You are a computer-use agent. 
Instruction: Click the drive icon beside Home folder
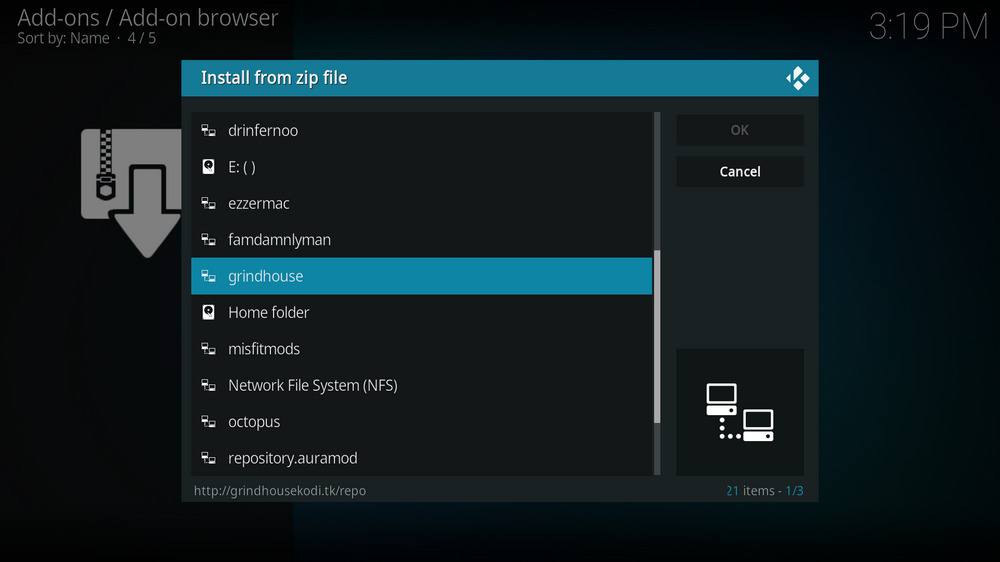tap(209, 313)
